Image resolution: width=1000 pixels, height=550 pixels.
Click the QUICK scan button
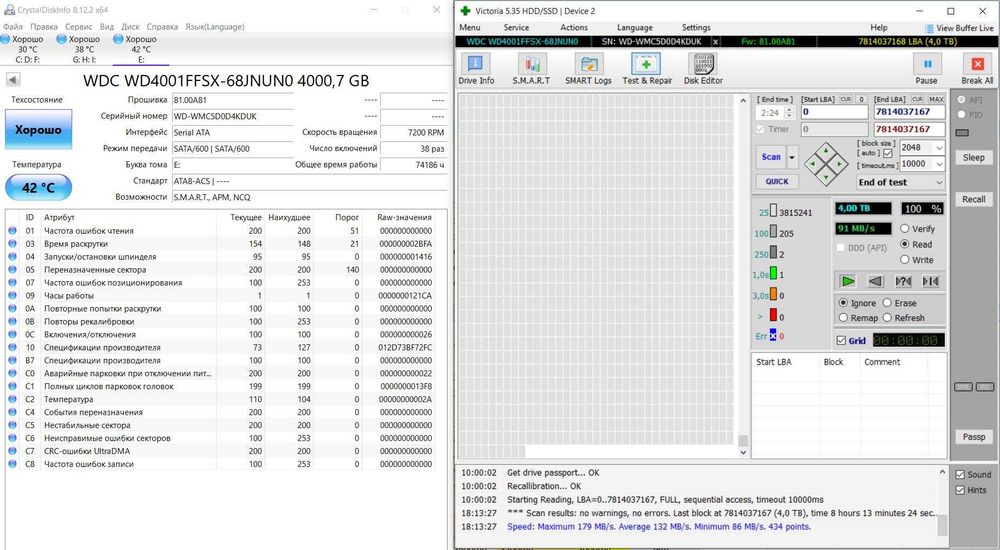[777, 181]
